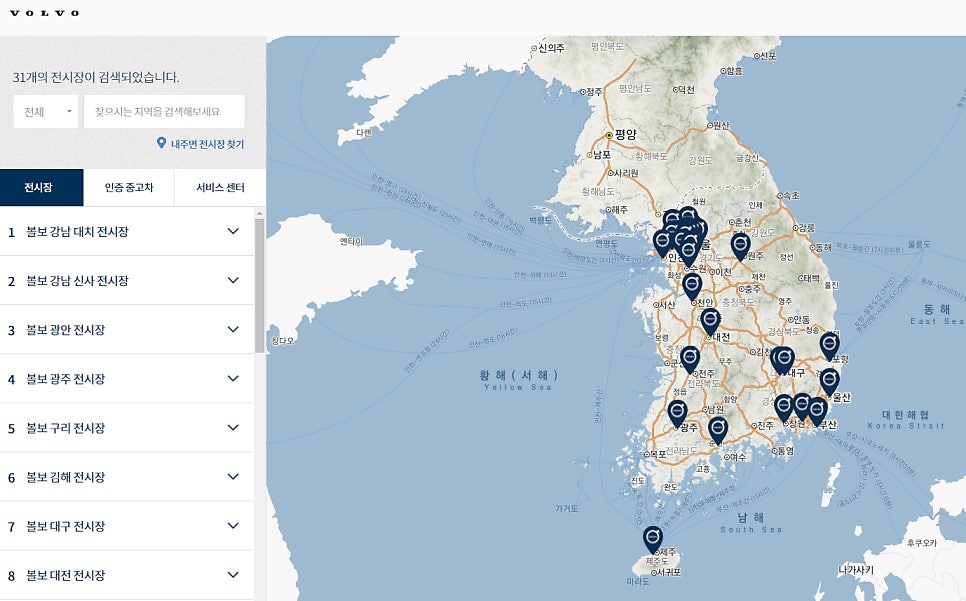Screen dimensions: 966x601
Task: Switch to the 인증 중고차 tab
Action: pos(129,187)
